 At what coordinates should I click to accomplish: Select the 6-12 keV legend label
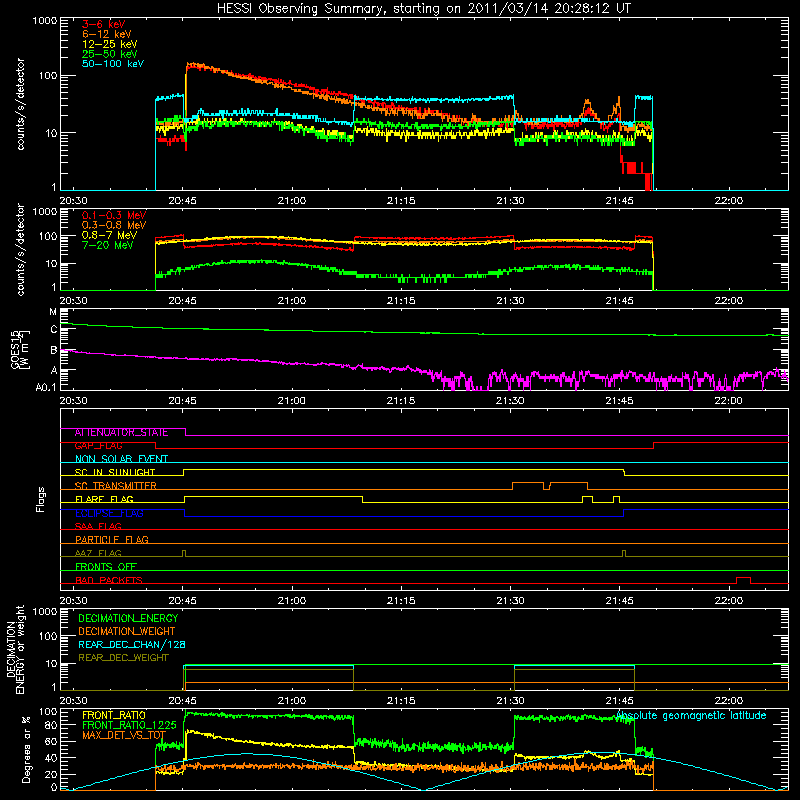click(107, 34)
